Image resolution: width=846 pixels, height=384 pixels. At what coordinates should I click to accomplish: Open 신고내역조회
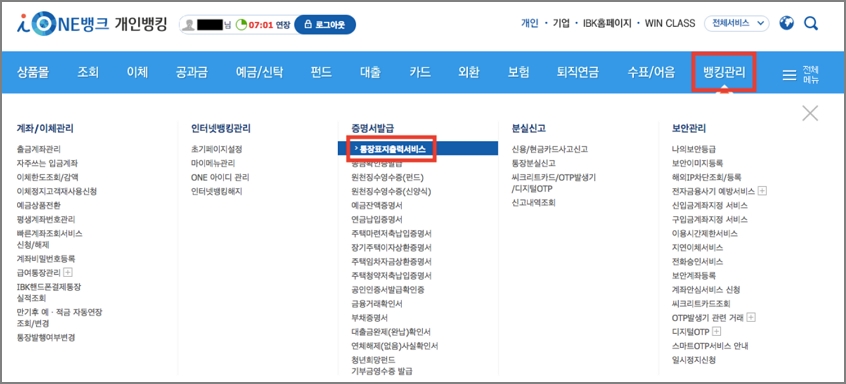point(533,203)
